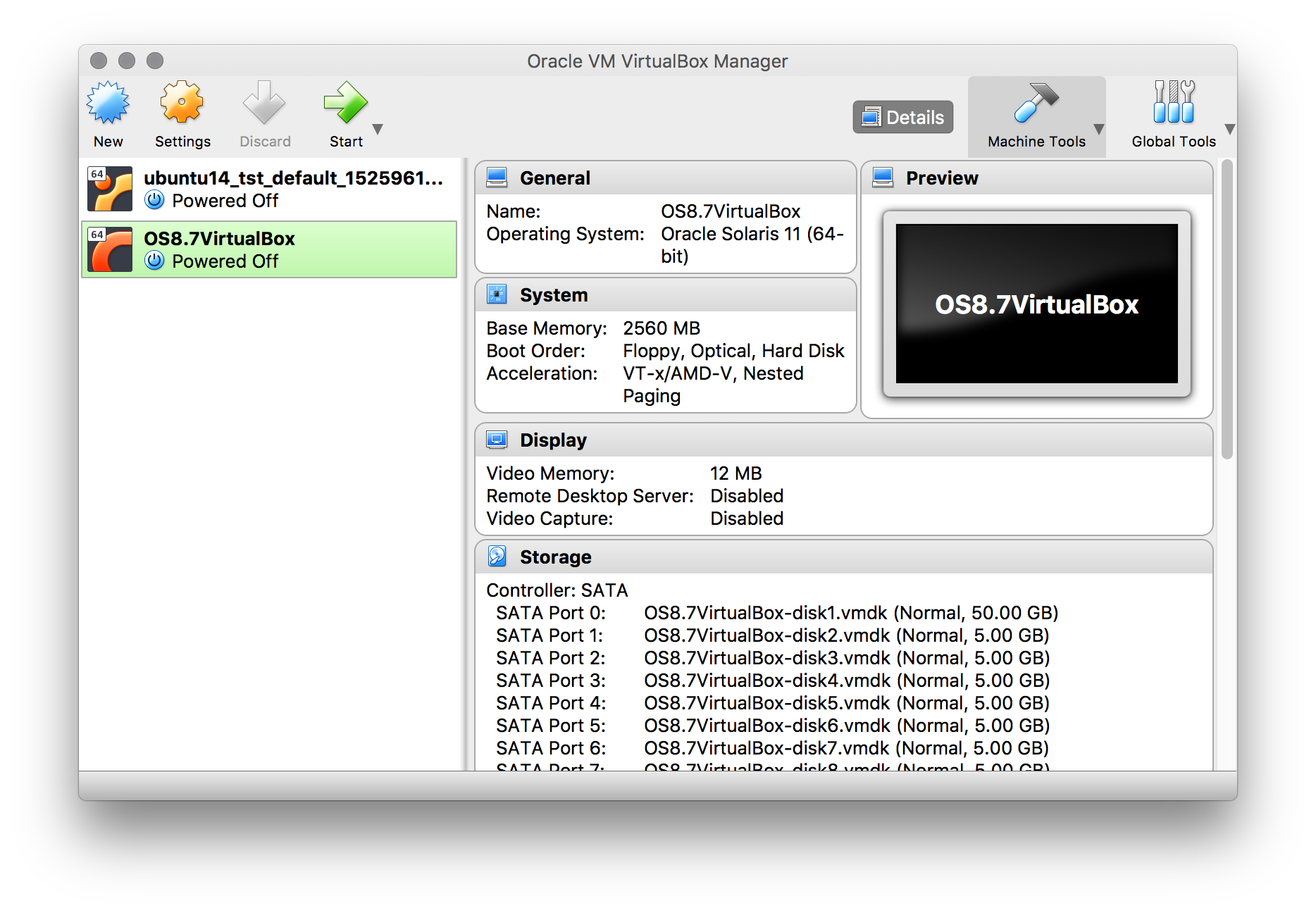Viewport: 1316px width, 913px height.
Task: Click Video Capture 'Disabled' value
Action: (747, 518)
